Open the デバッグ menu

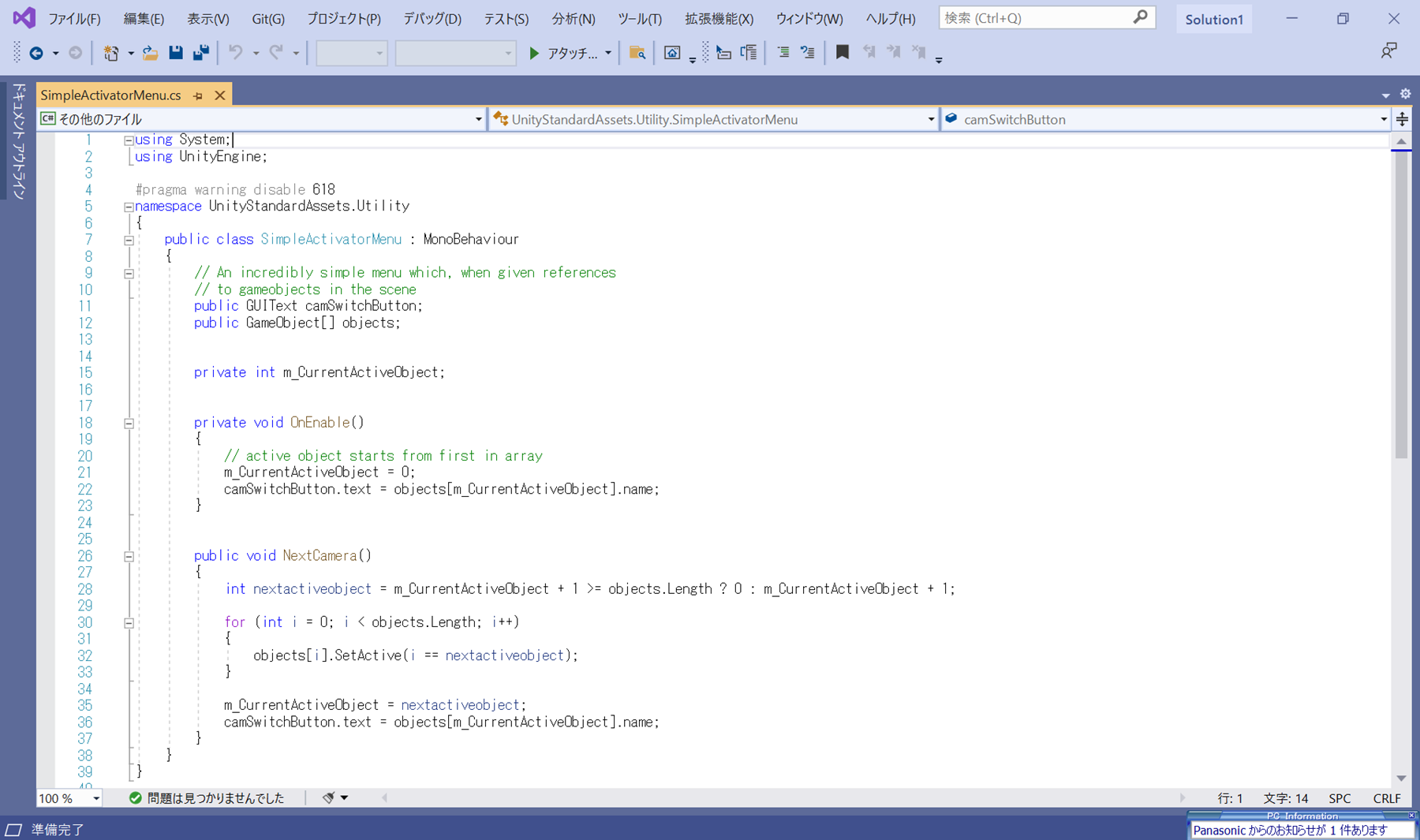431,19
